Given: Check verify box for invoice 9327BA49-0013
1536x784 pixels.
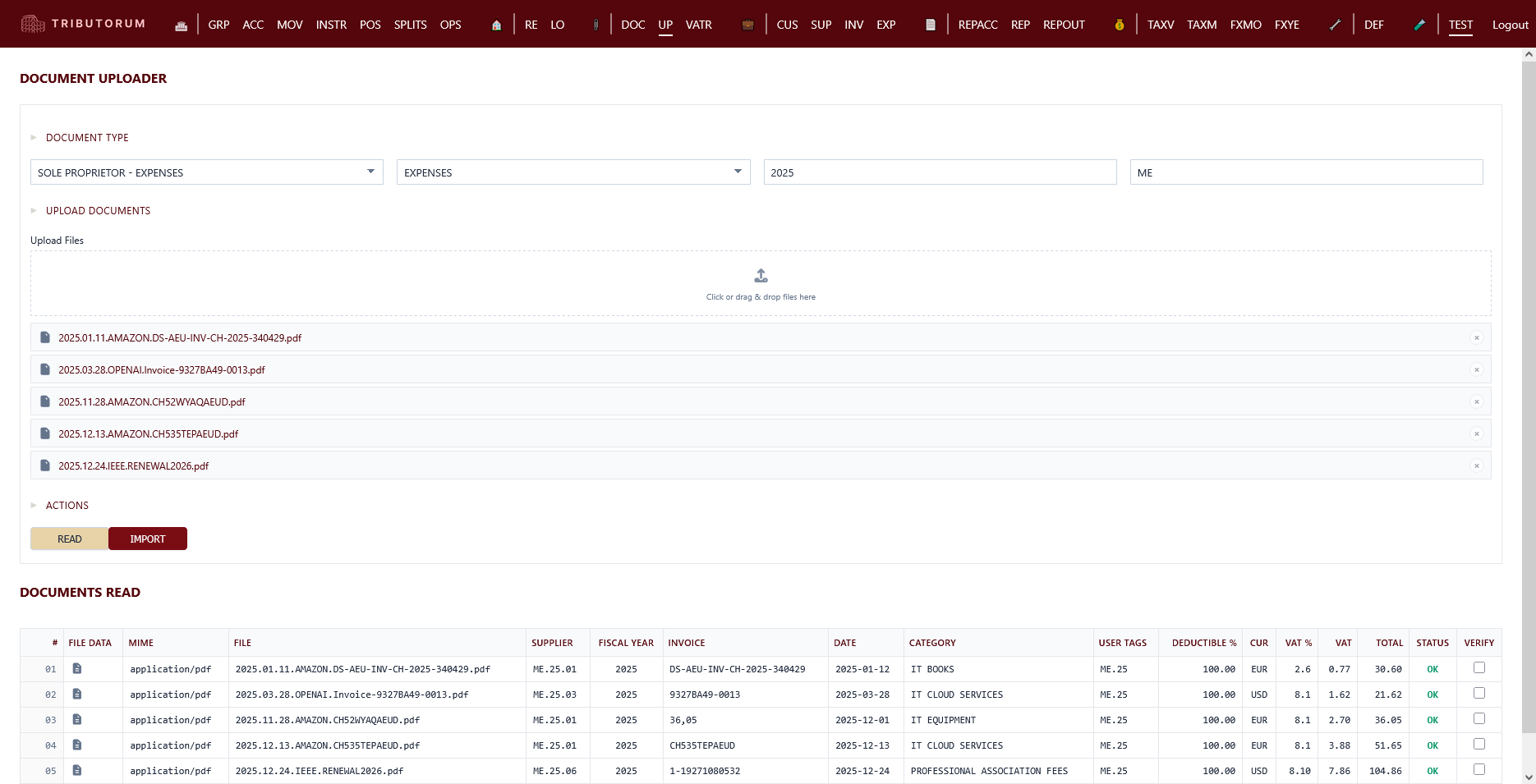Looking at the screenshot, I should click(1479, 694).
